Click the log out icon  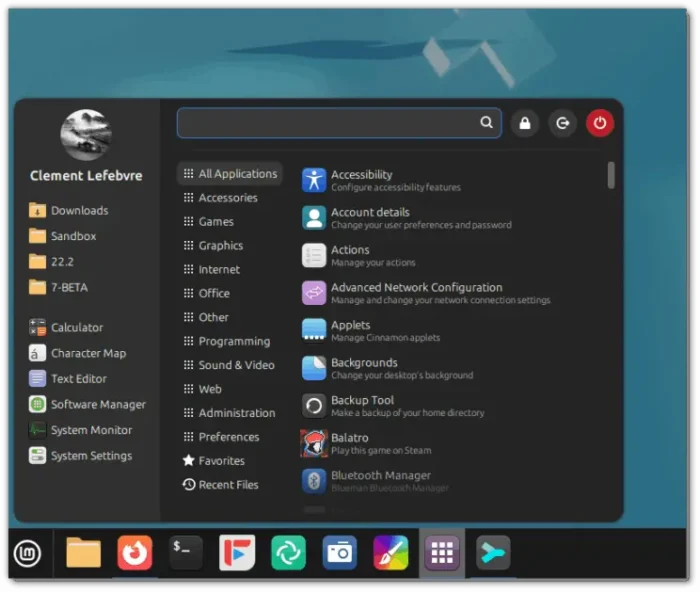click(x=563, y=123)
